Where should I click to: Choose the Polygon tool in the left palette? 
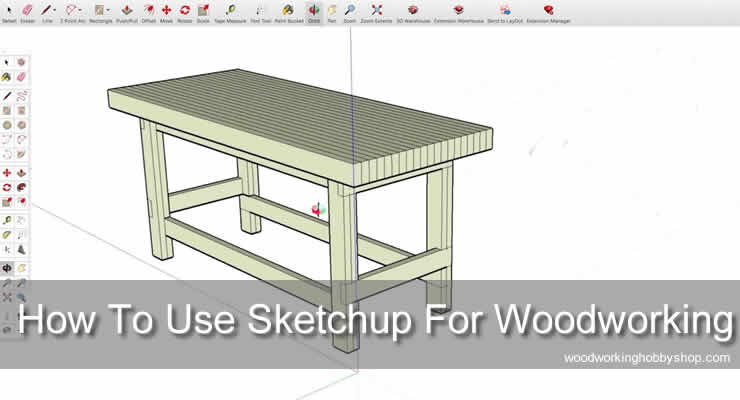21,125
